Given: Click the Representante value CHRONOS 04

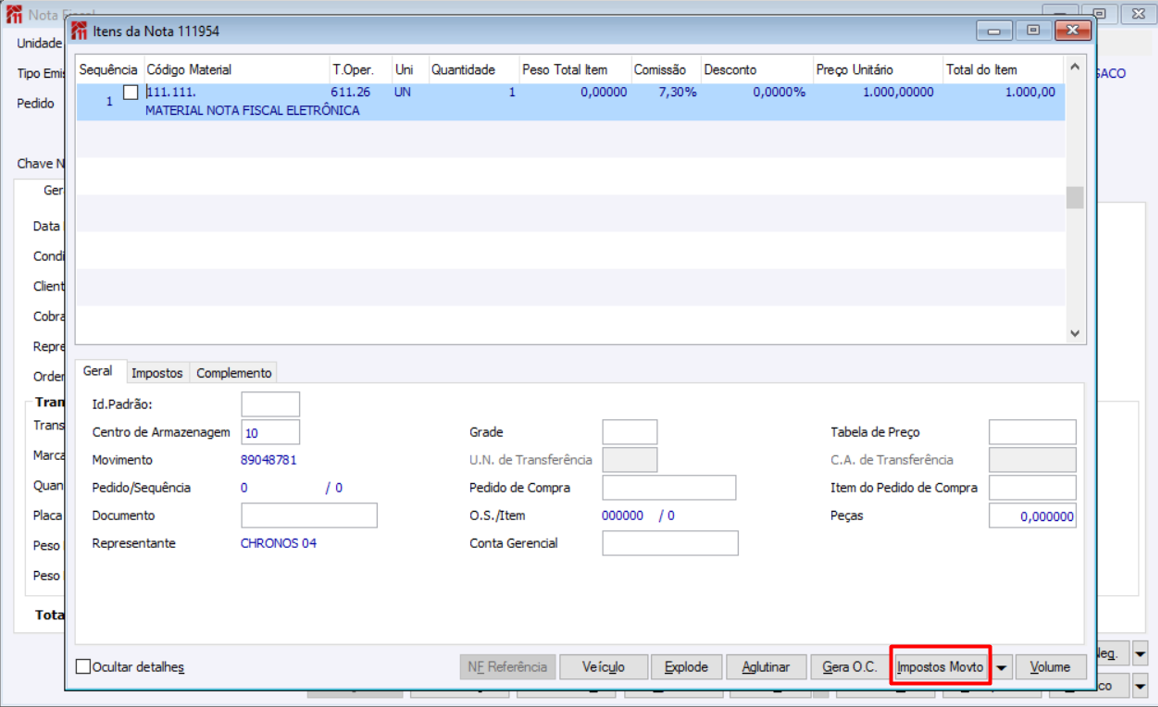Looking at the screenshot, I should (278, 544).
